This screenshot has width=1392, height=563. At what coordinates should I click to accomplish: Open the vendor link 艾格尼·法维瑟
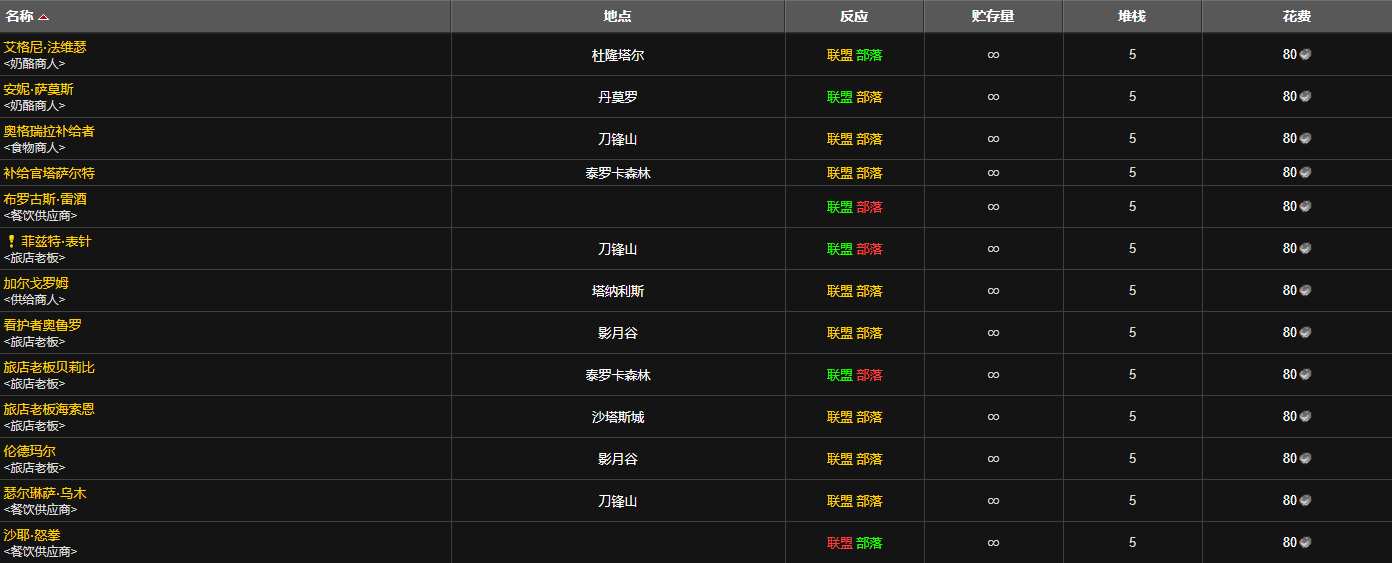point(45,47)
